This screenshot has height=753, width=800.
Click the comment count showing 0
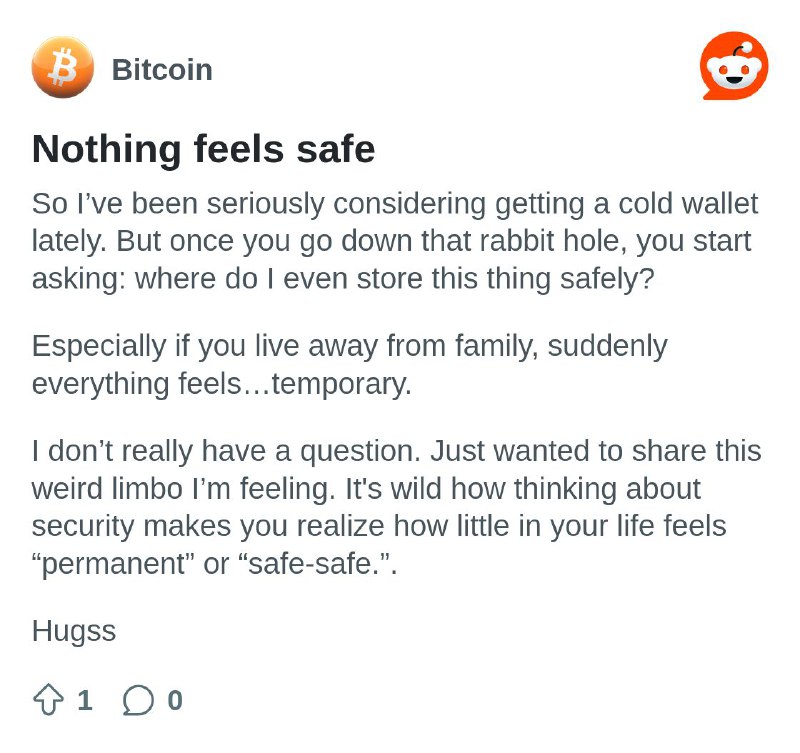[x=175, y=700]
